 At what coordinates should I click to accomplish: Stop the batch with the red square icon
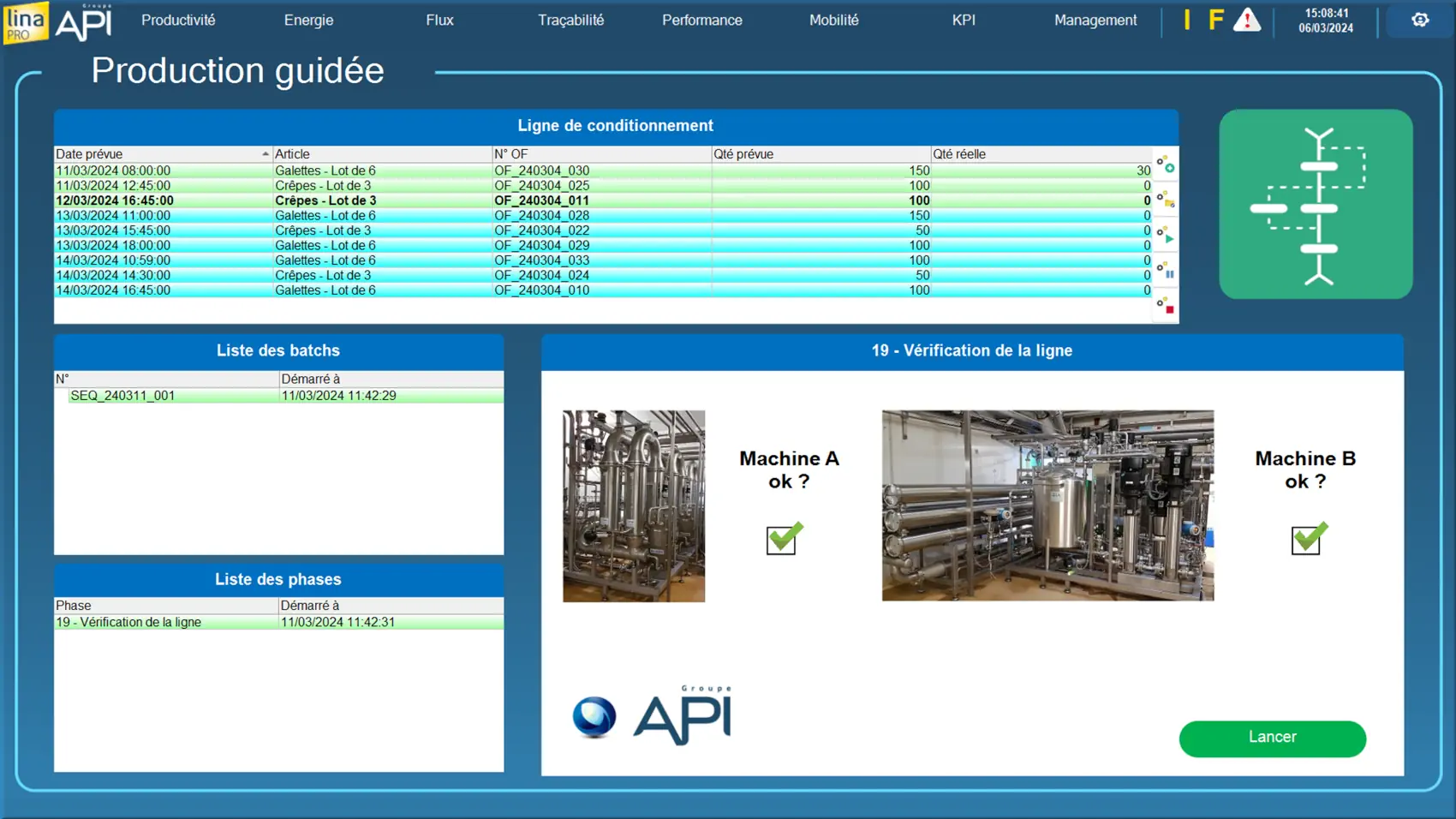point(1166,305)
